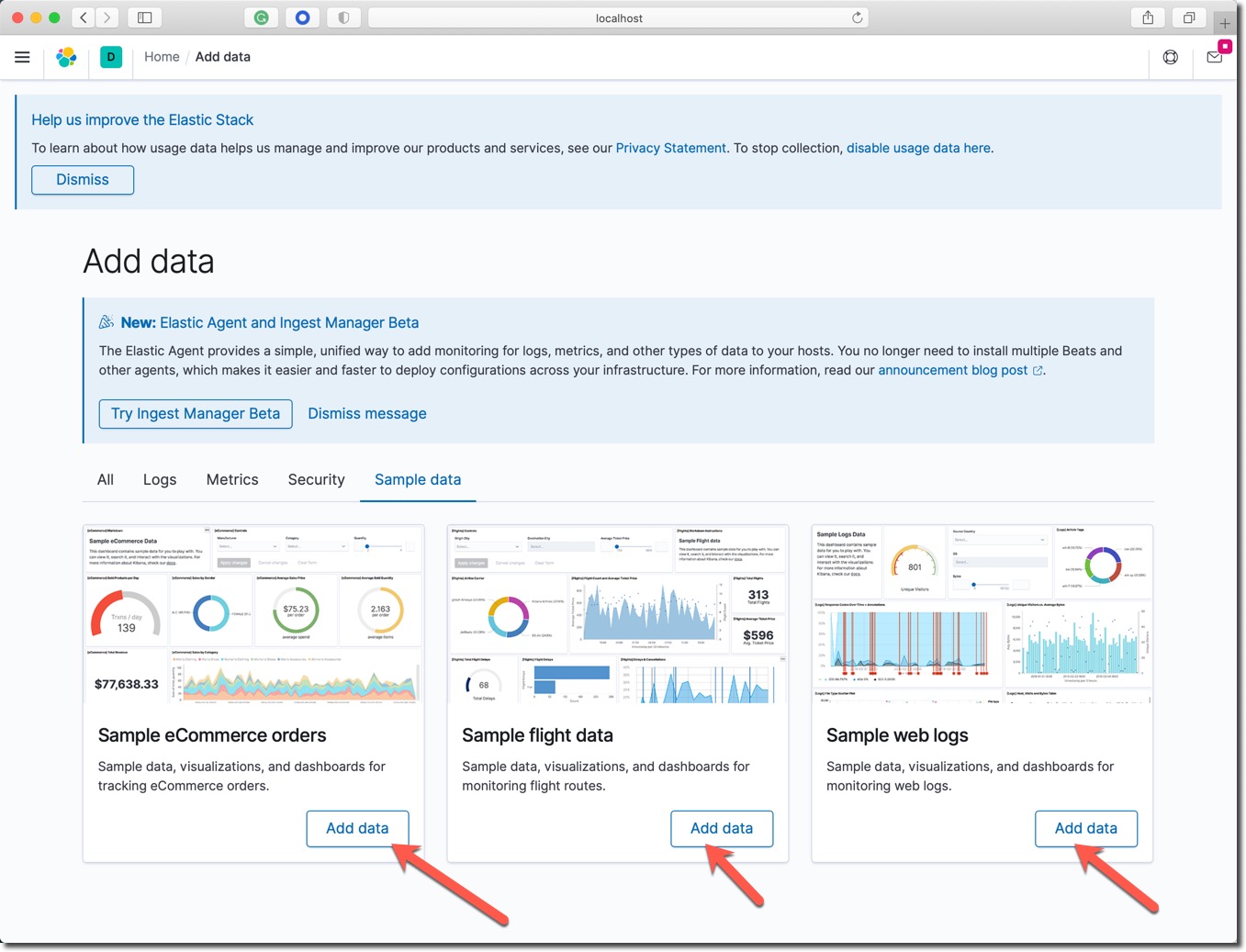
Task: Click Help us improve the Elastic Stack heading
Action: [142, 120]
